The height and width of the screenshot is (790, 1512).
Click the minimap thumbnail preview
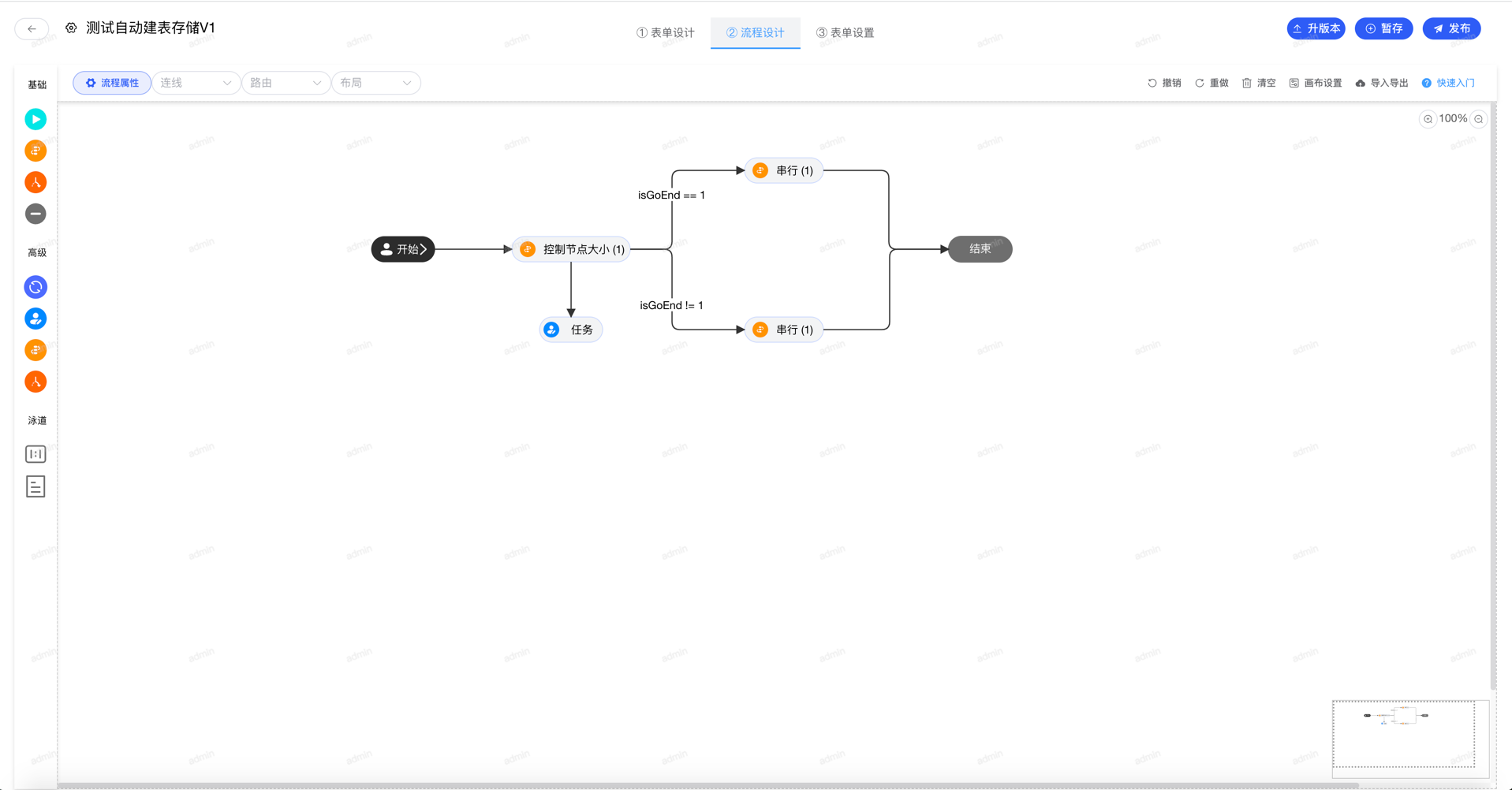1403,733
